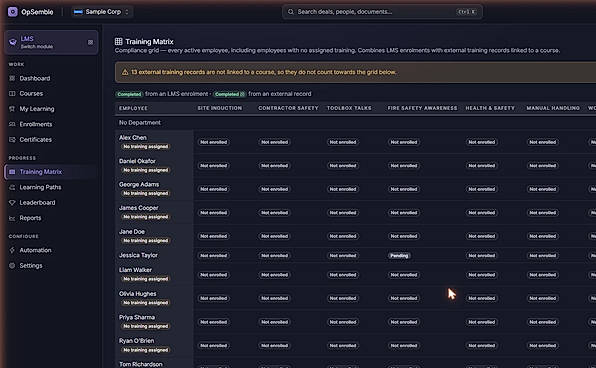The image size is (596, 368).
Task: Select employee Olivia Hughes
Action: point(138,294)
